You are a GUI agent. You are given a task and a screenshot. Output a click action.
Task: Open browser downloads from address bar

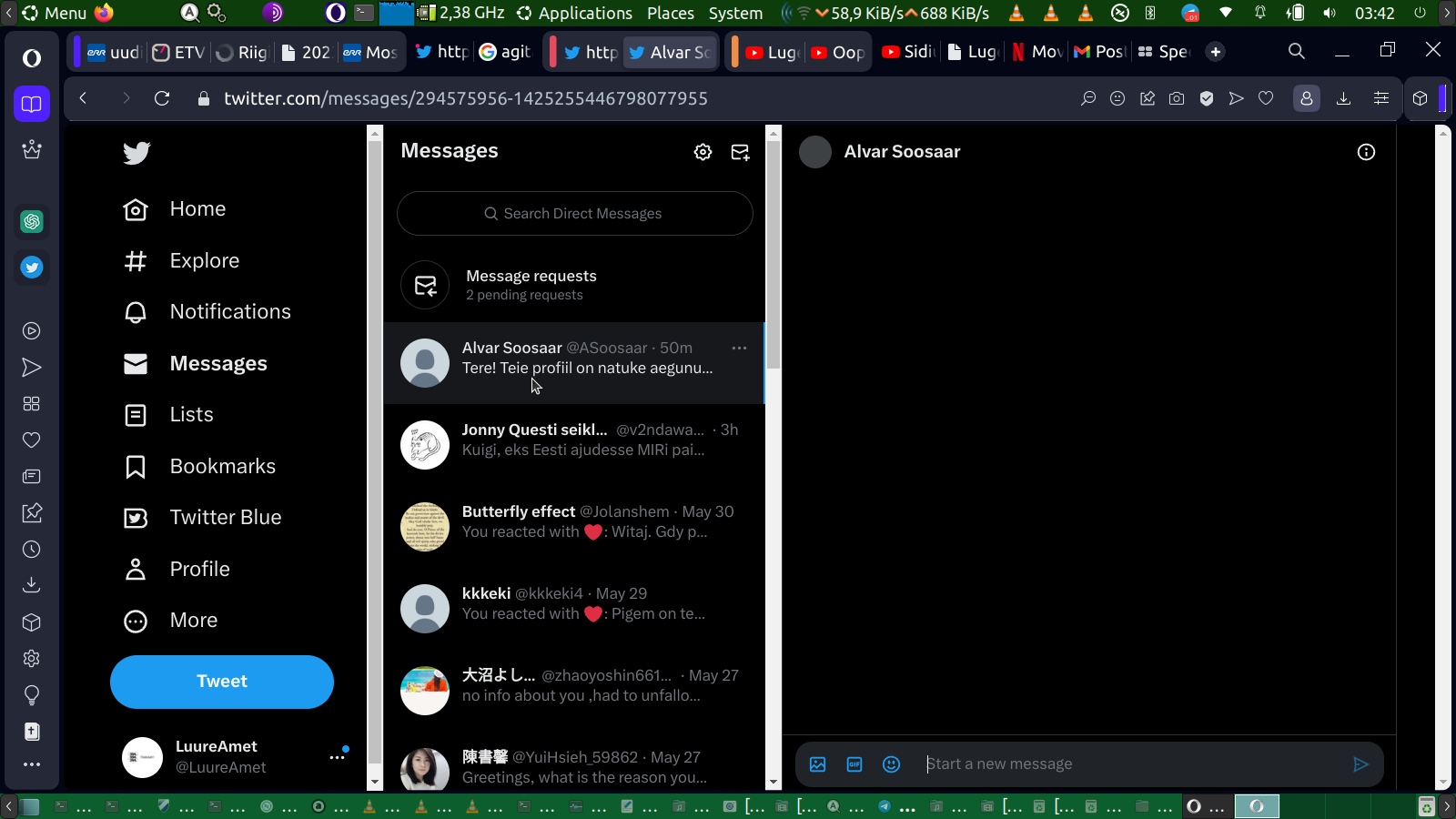click(x=1343, y=98)
